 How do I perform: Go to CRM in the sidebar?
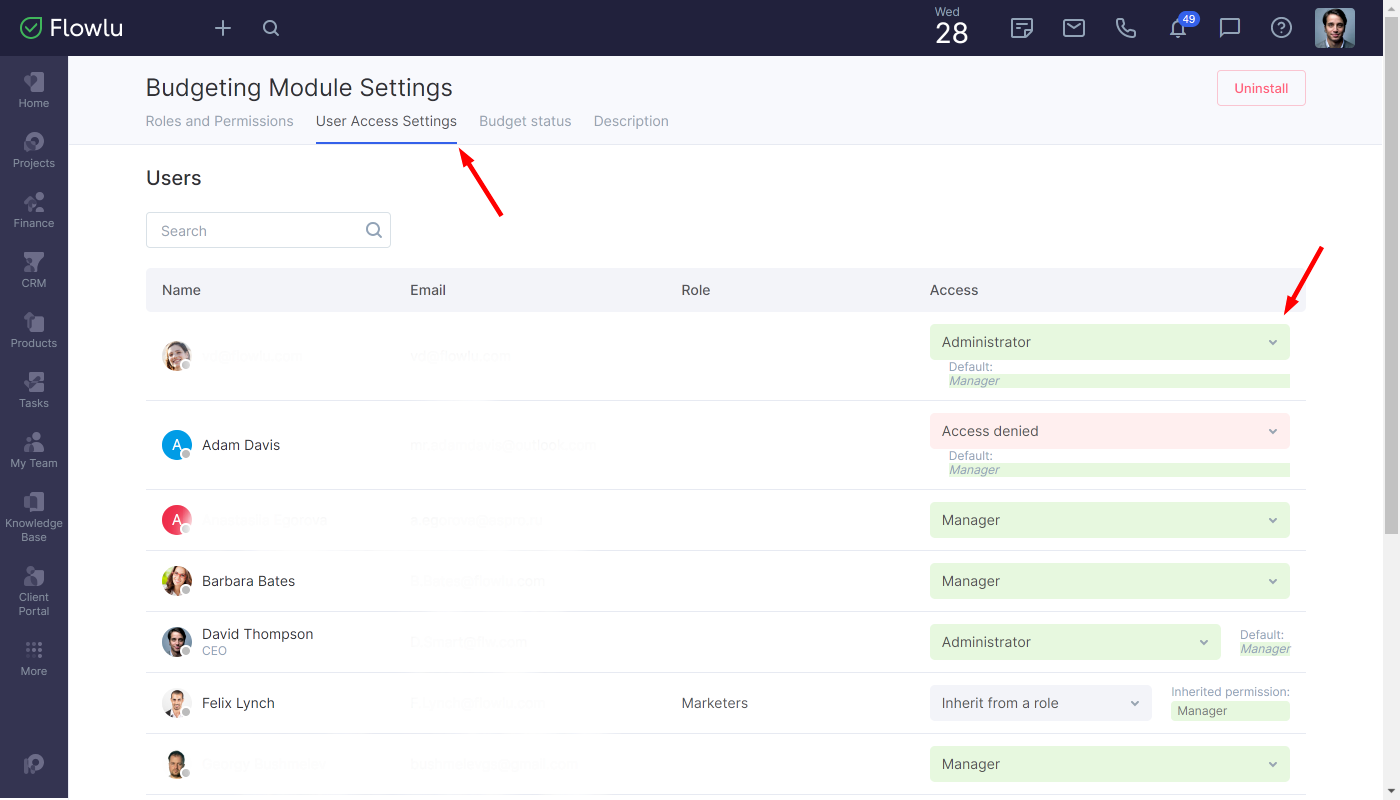(34, 270)
